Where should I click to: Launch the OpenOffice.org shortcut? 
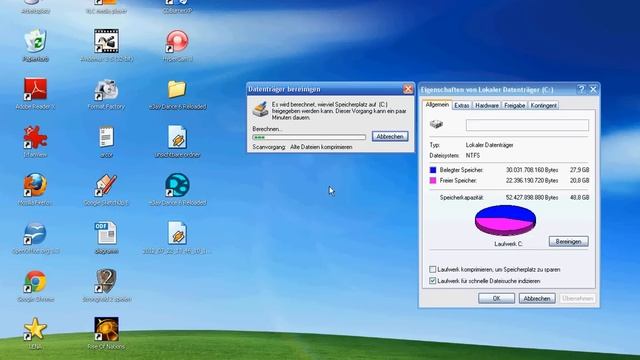coord(35,233)
